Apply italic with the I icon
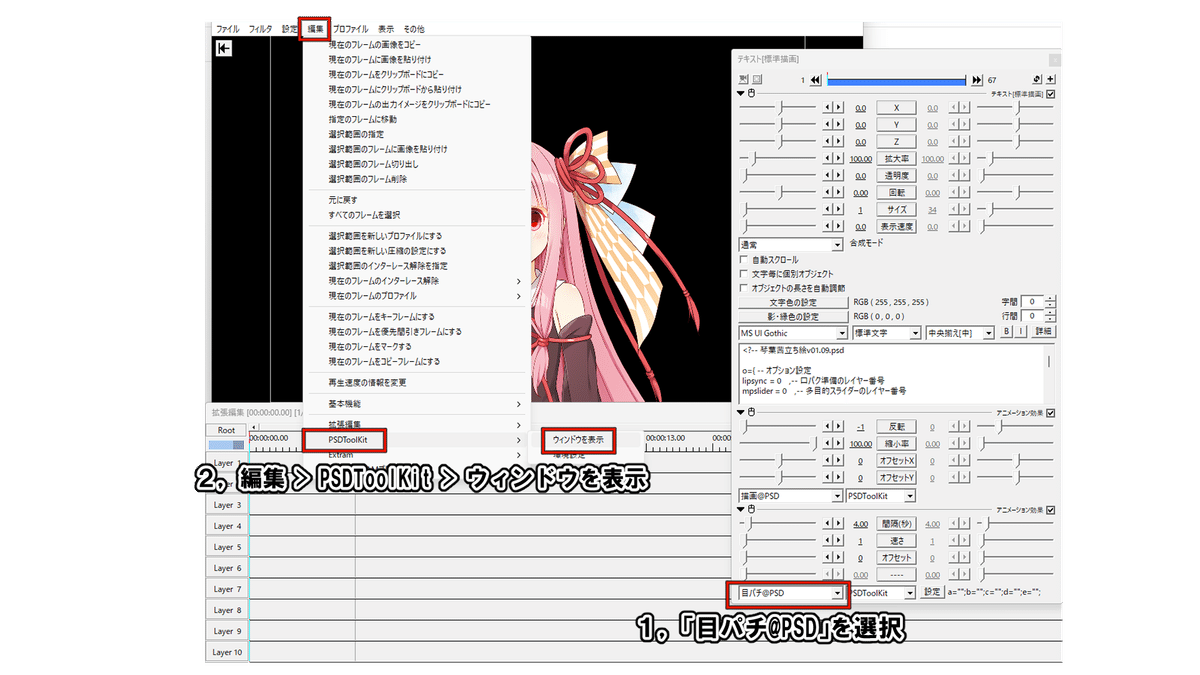This screenshot has height=675, width=1200. [x=1021, y=332]
